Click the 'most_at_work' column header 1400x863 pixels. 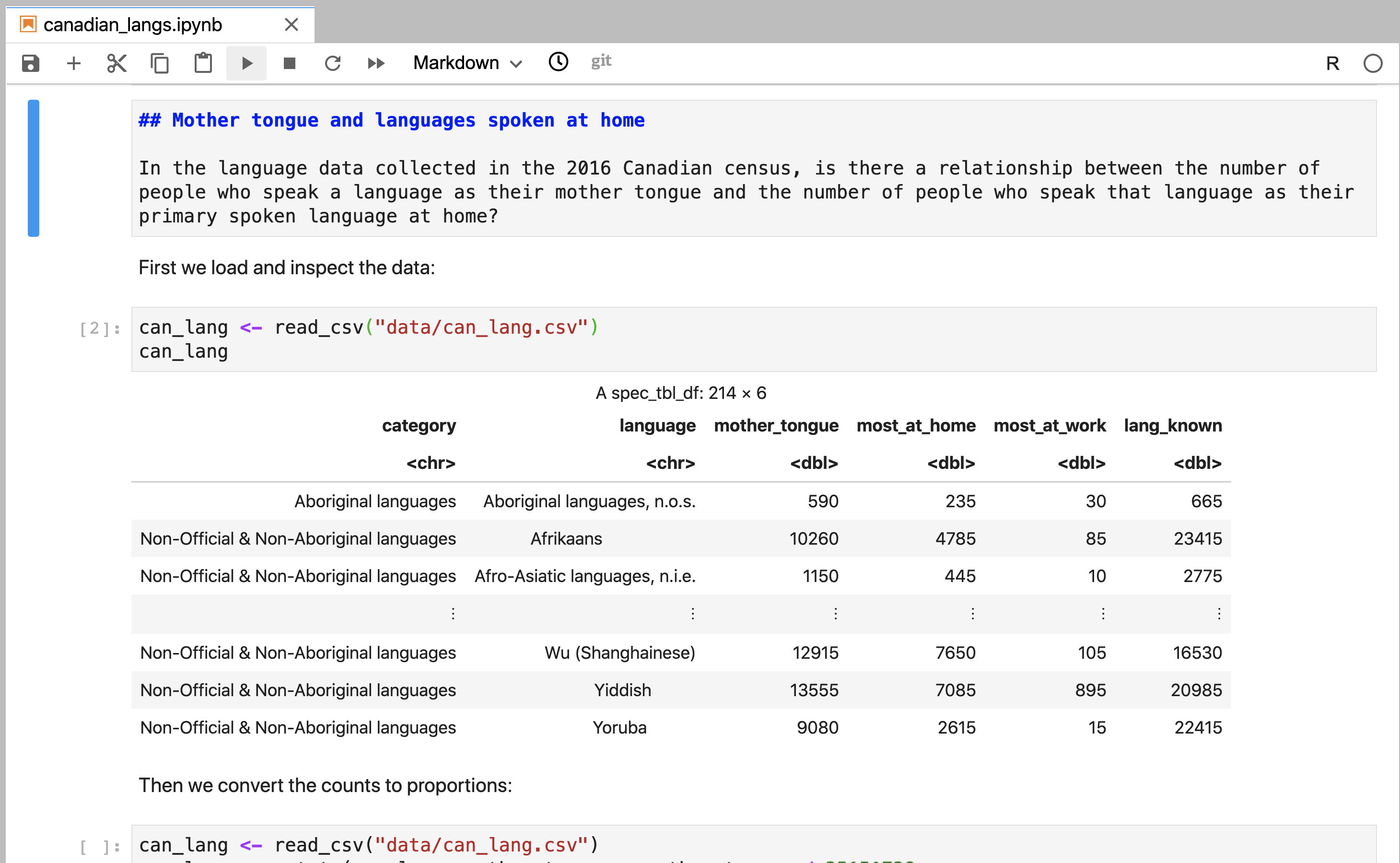coord(1050,426)
